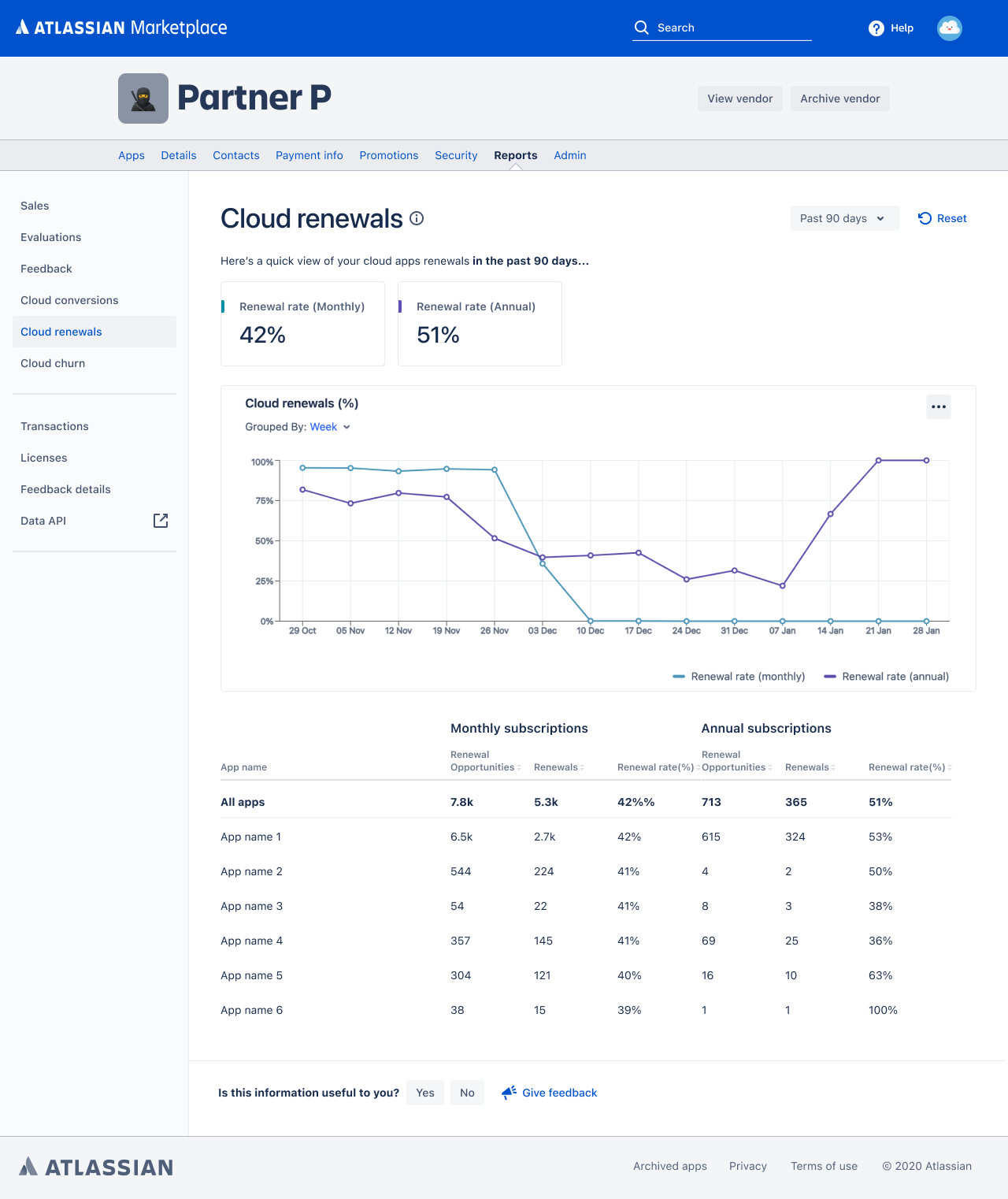
Task: Expand the Past 90 days date range dropdown
Action: (843, 218)
